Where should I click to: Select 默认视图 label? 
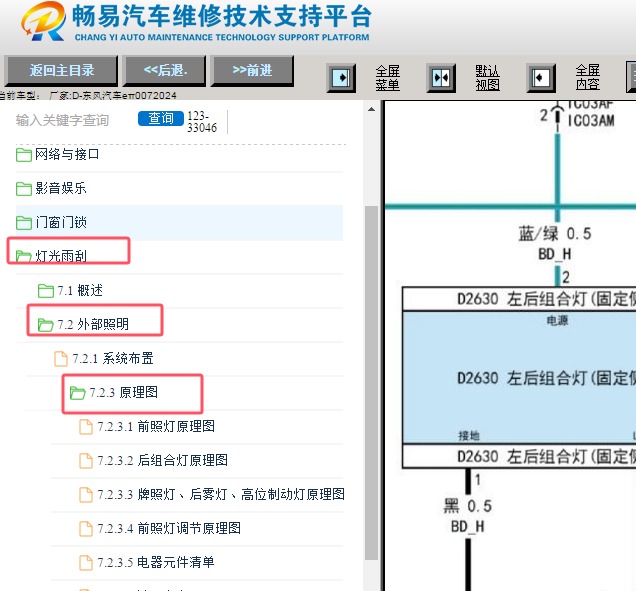(487, 77)
